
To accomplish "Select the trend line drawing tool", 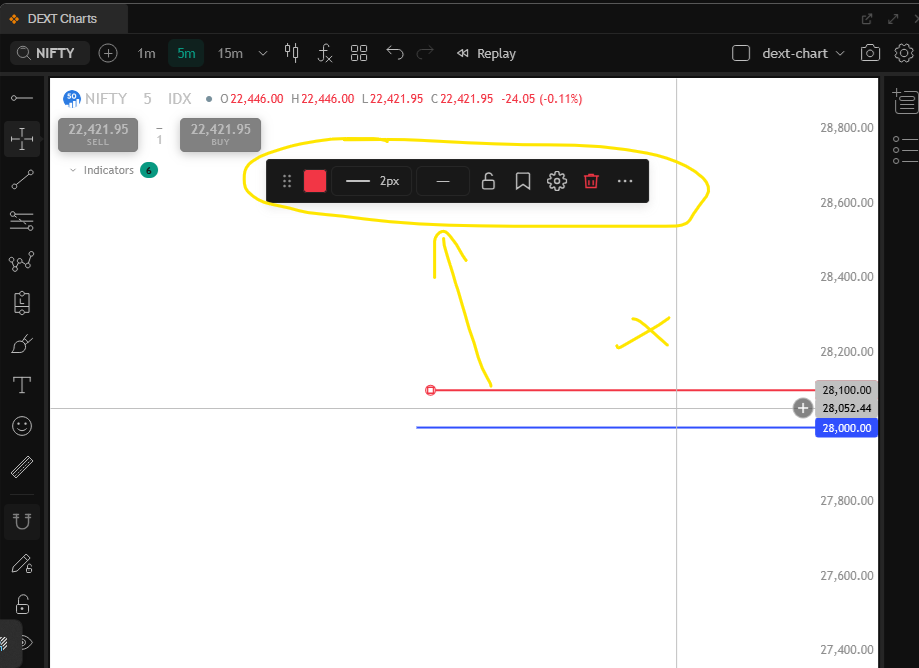I will (22, 180).
